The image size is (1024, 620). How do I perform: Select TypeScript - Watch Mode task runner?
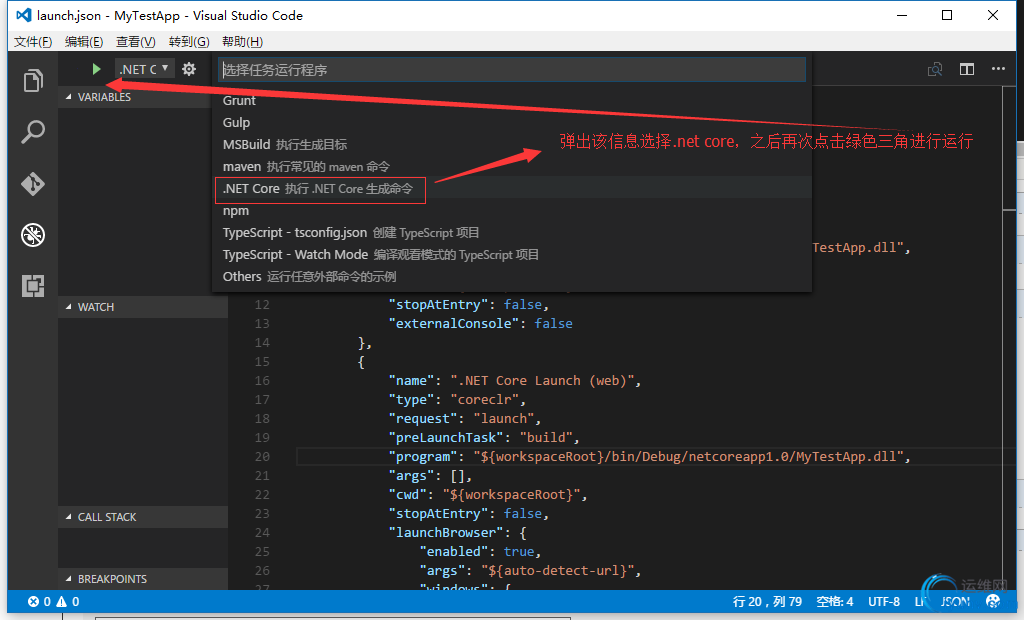512,255
